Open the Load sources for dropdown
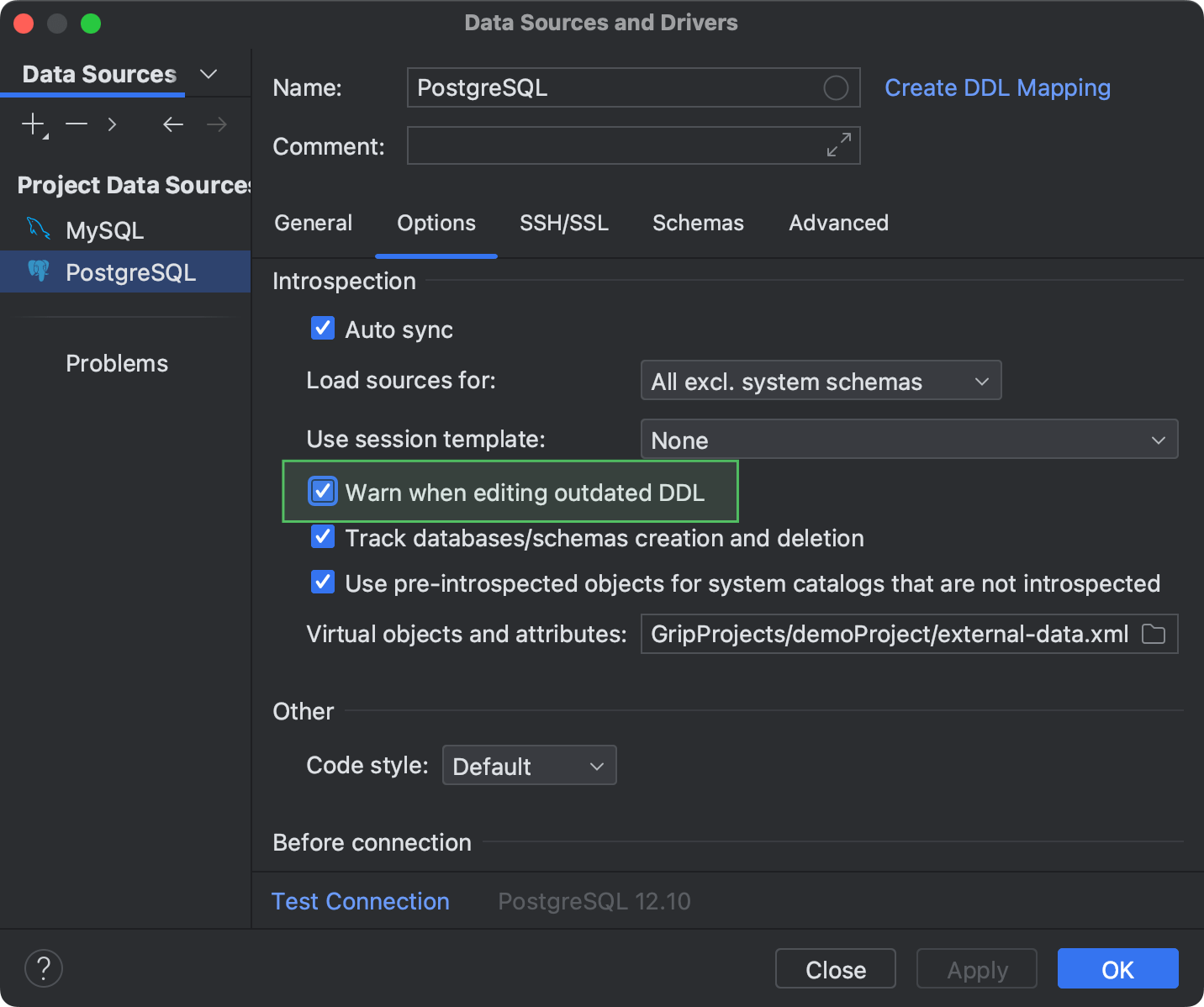 [821, 381]
